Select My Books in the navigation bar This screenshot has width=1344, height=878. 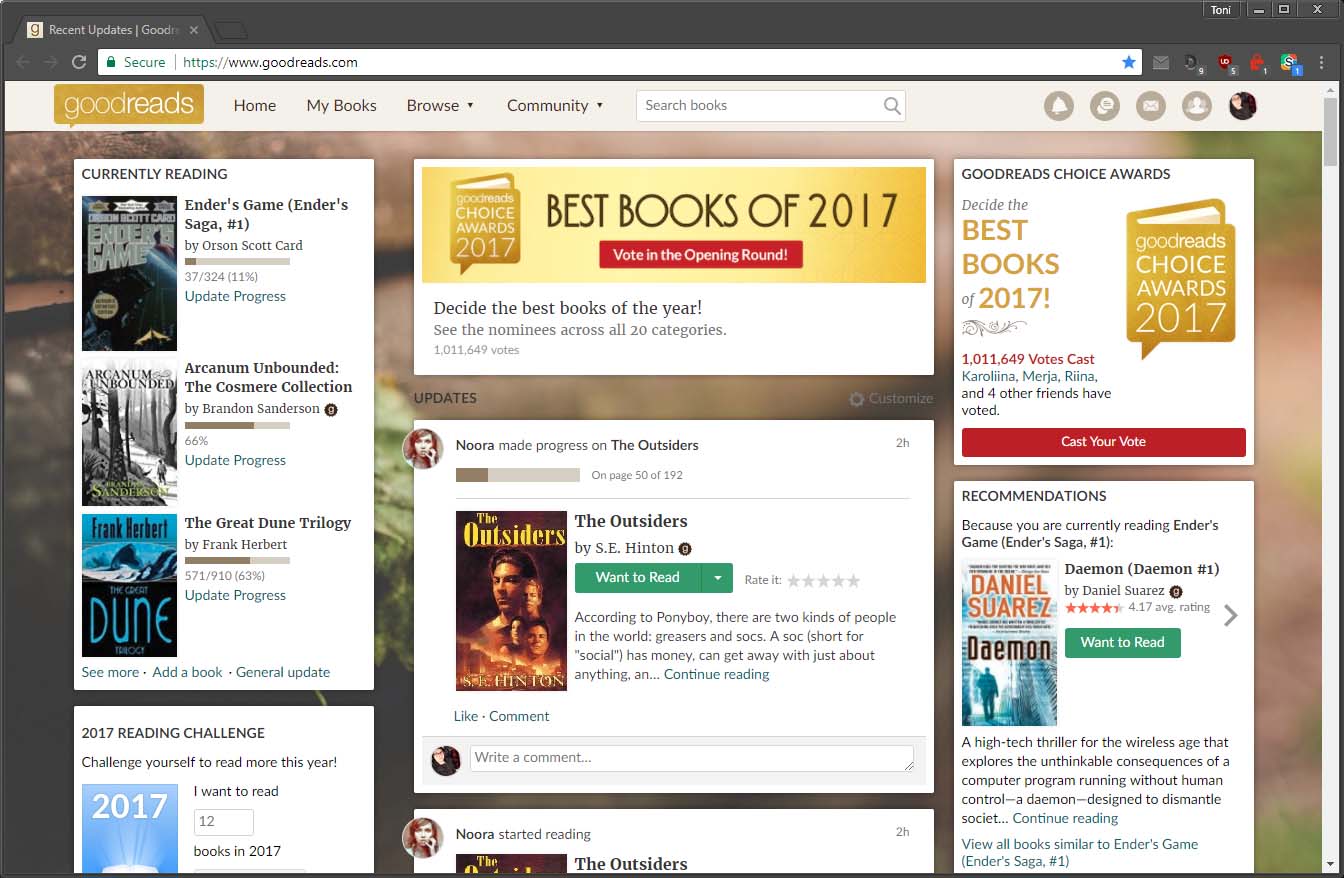341,105
